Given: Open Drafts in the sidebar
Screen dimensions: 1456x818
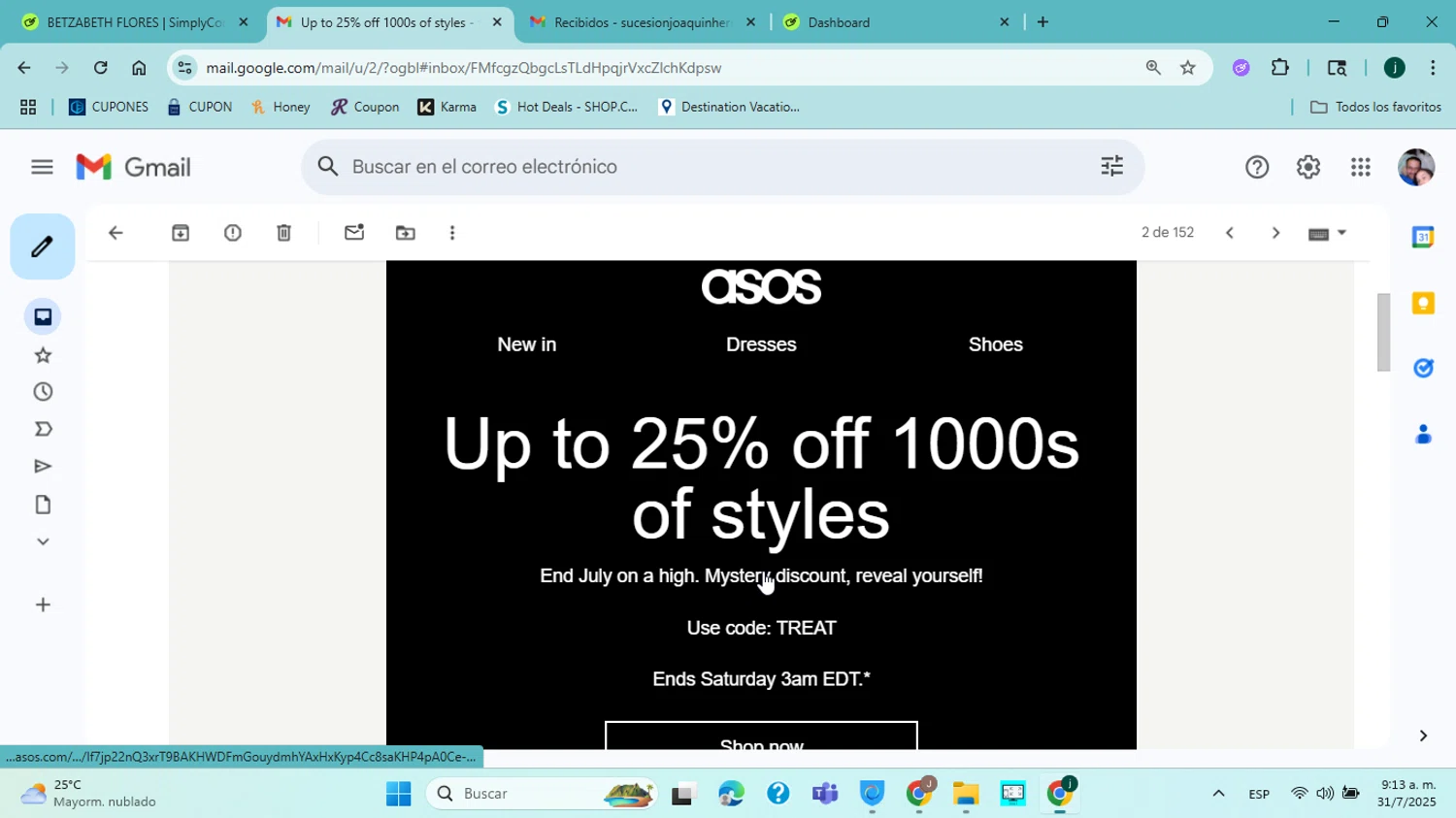Looking at the screenshot, I should coord(43,505).
